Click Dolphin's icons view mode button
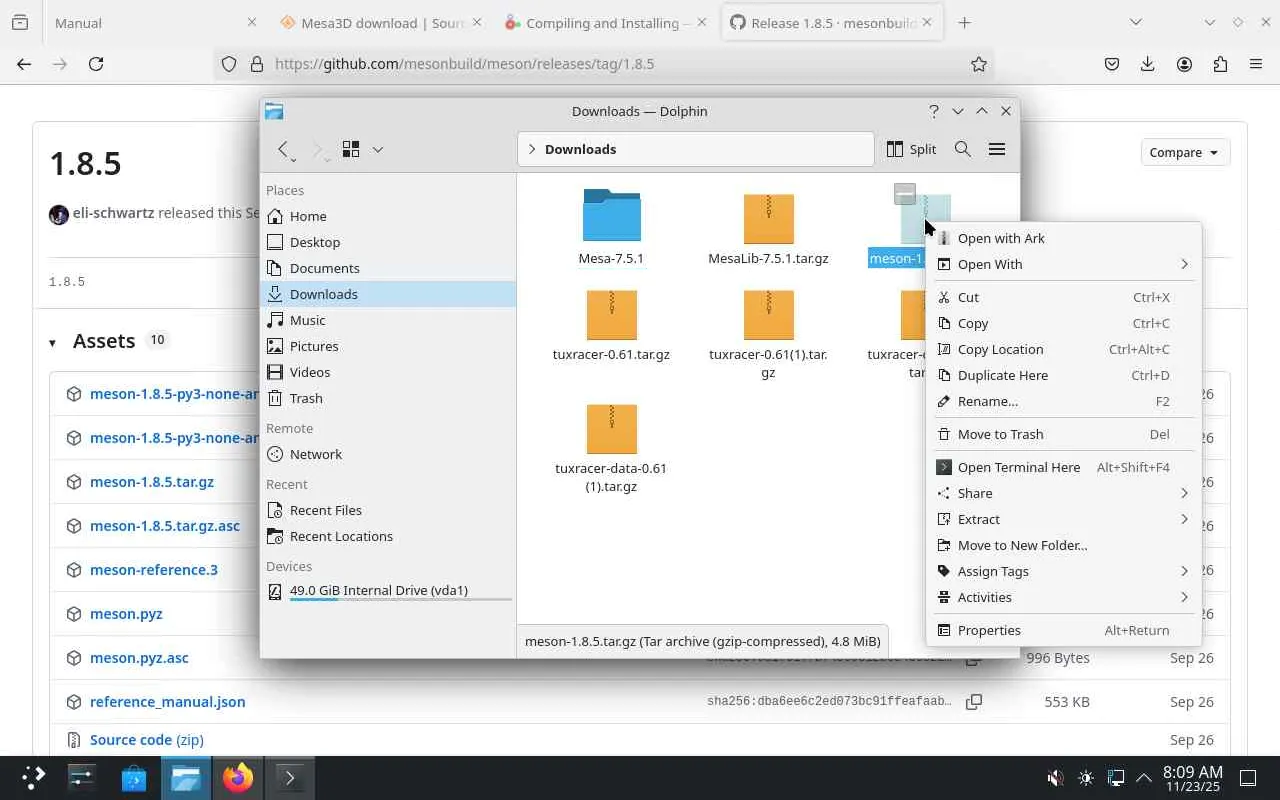This screenshot has width=1280, height=800. (351, 149)
